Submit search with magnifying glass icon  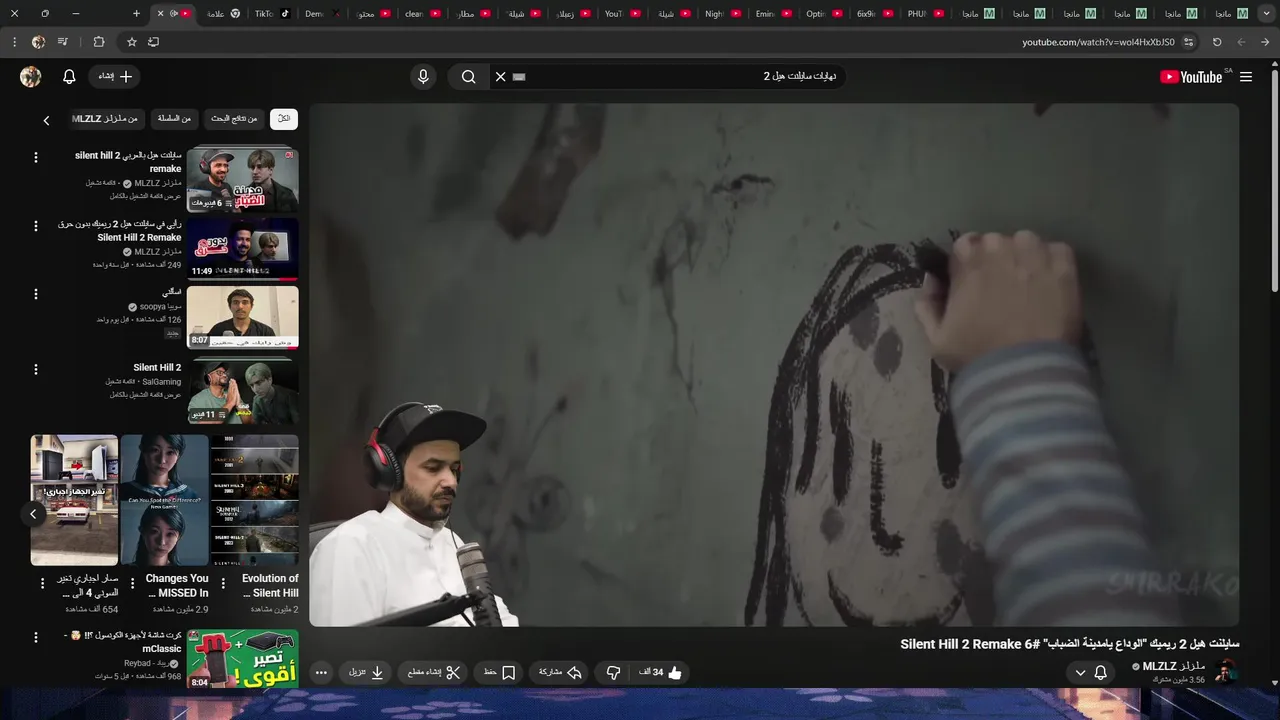point(468,77)
